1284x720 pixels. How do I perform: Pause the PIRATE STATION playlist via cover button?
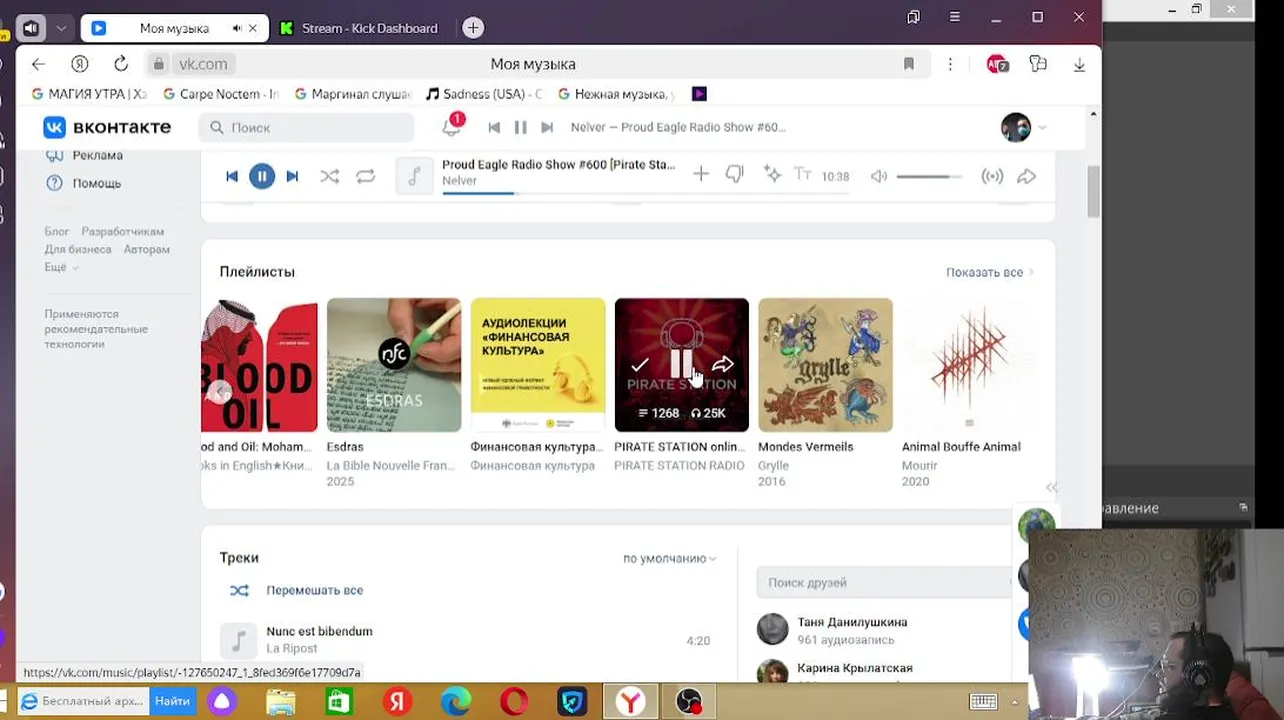coord(681,365)
